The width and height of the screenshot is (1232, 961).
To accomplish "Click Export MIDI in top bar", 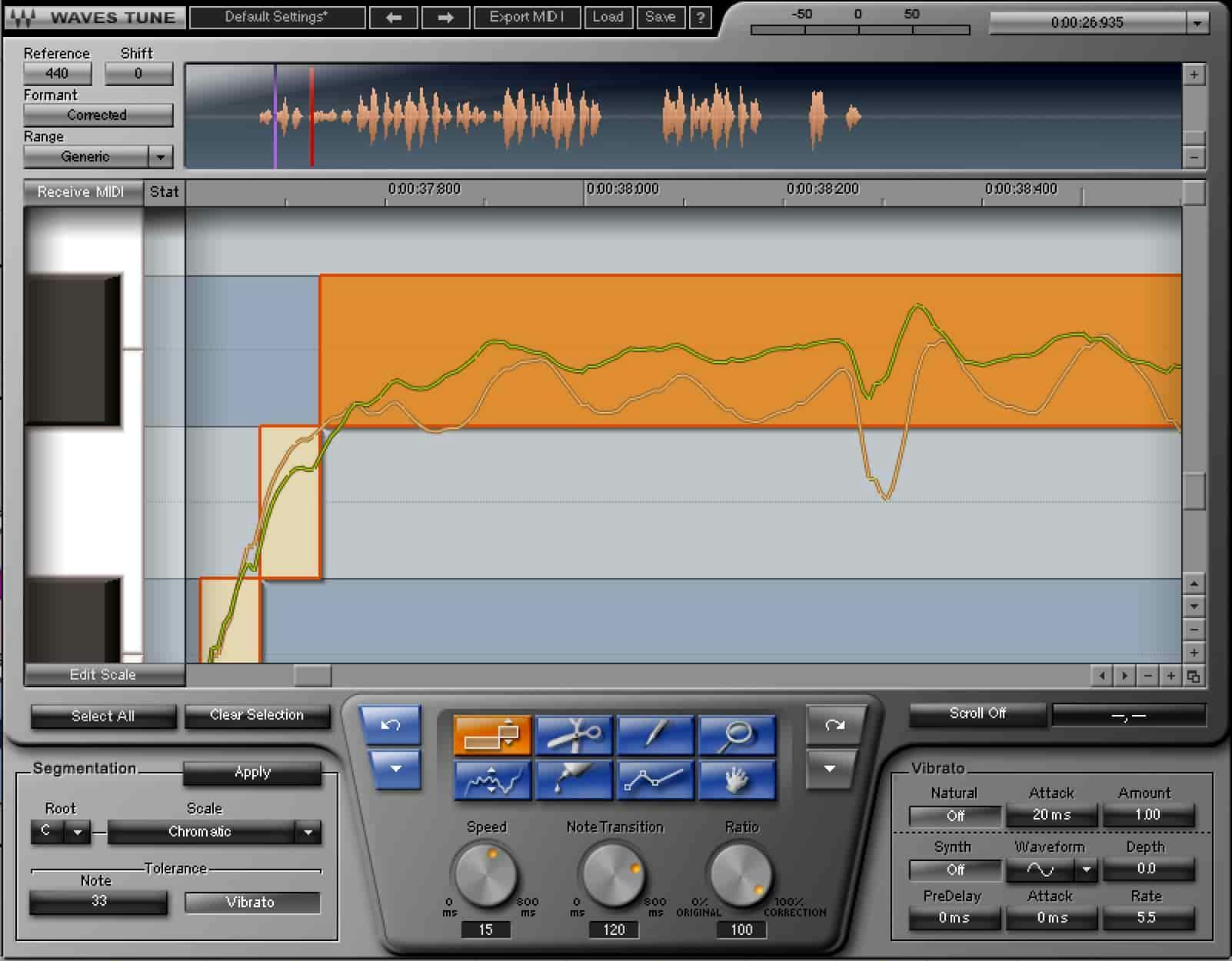I will (527, 17).
